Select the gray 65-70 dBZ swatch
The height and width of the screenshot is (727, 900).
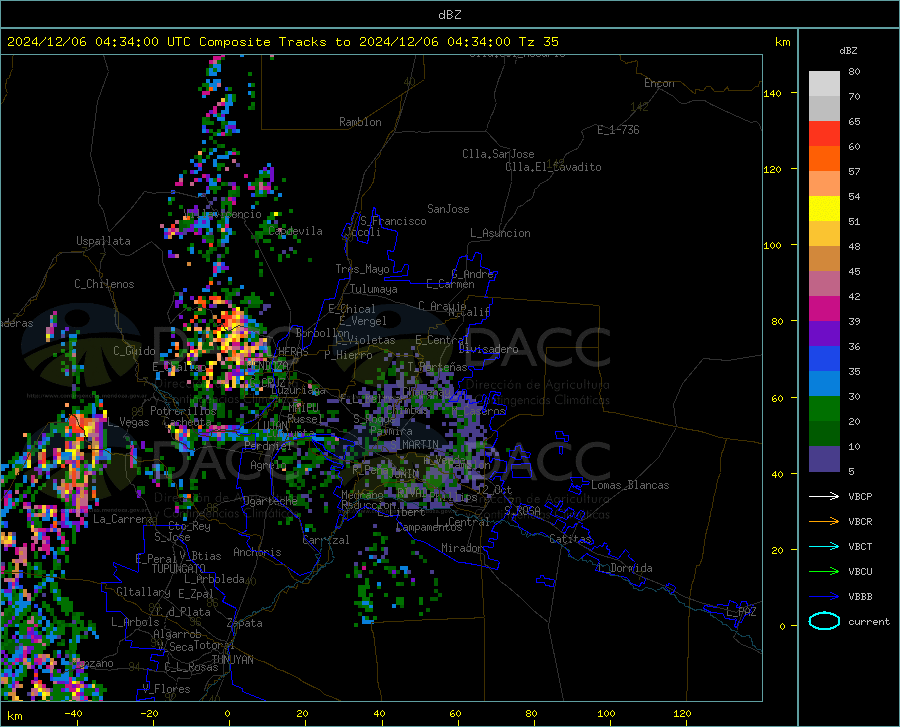click(824, 109)
